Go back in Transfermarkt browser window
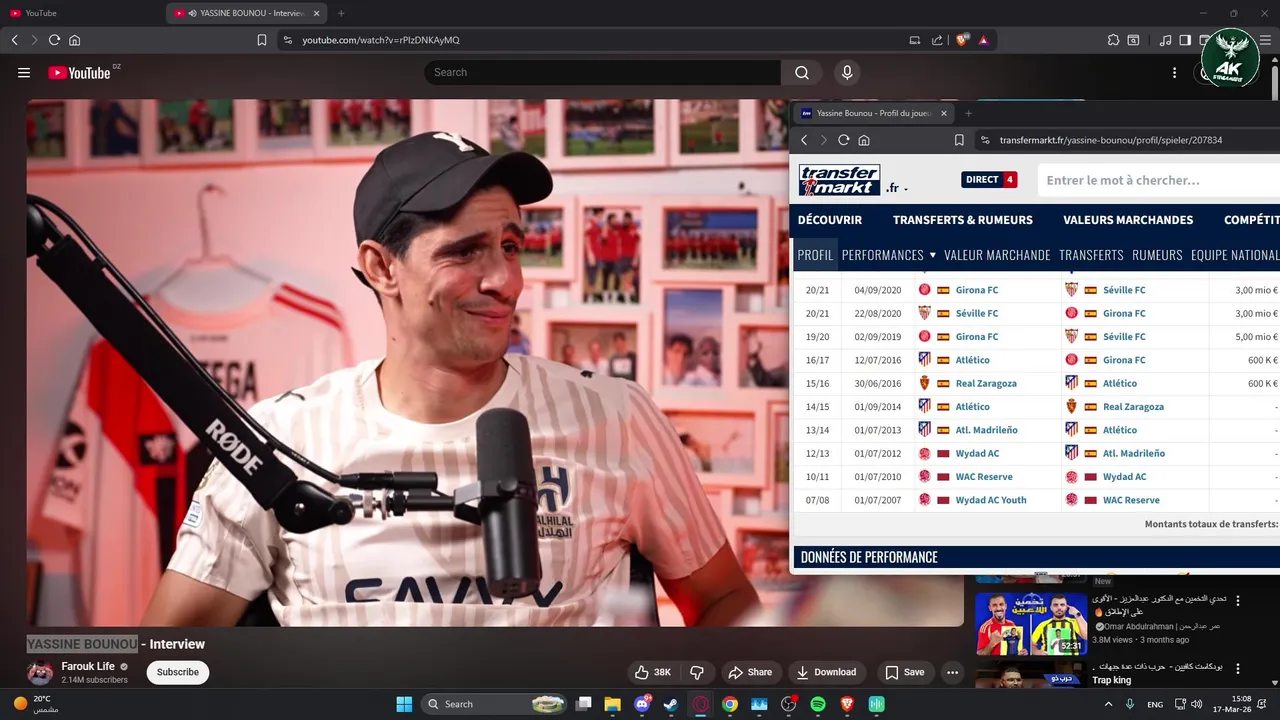This screenshot has width=1280, height=720. coord(804,140)
